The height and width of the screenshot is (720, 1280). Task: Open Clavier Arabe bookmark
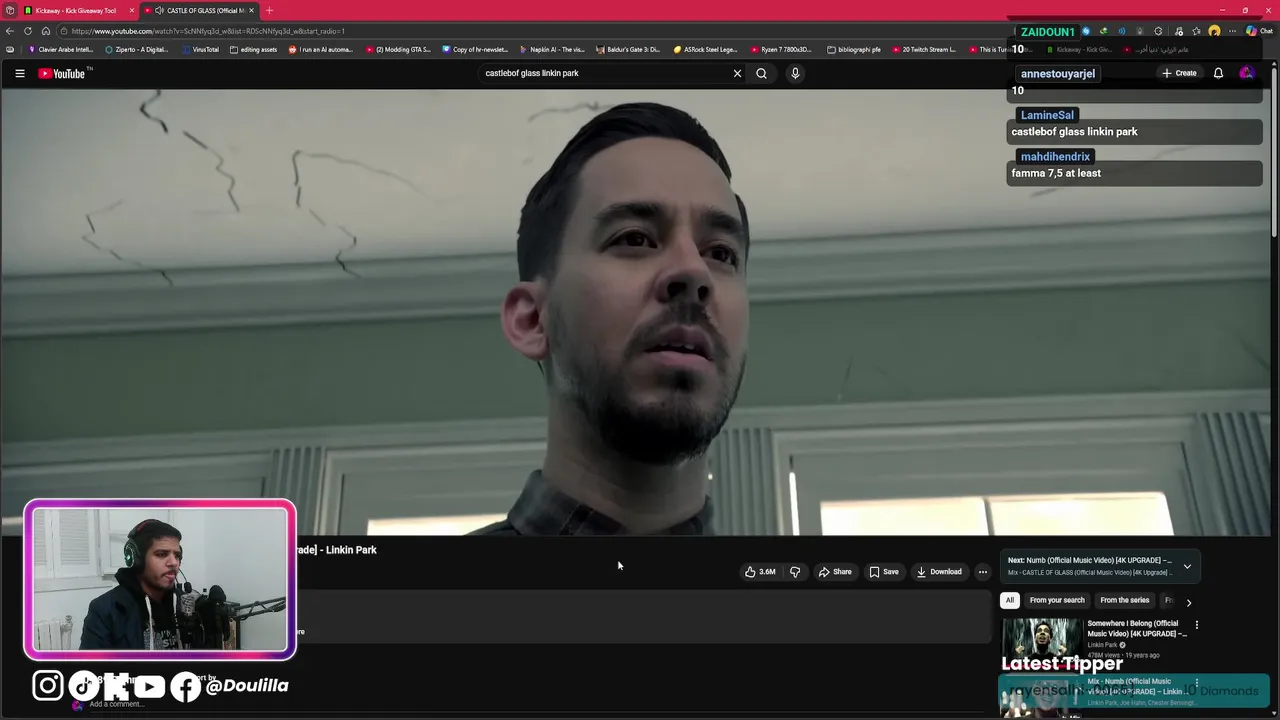click(60, 49)
